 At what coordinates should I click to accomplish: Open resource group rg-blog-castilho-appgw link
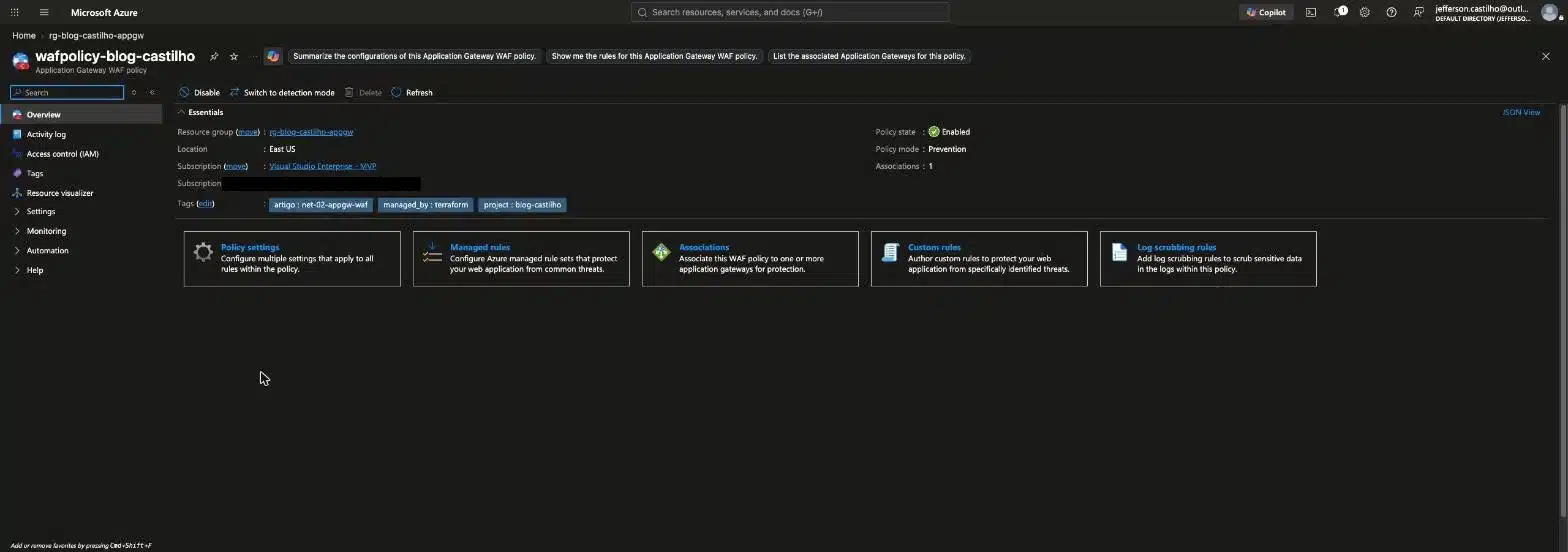tap(311, 132)
